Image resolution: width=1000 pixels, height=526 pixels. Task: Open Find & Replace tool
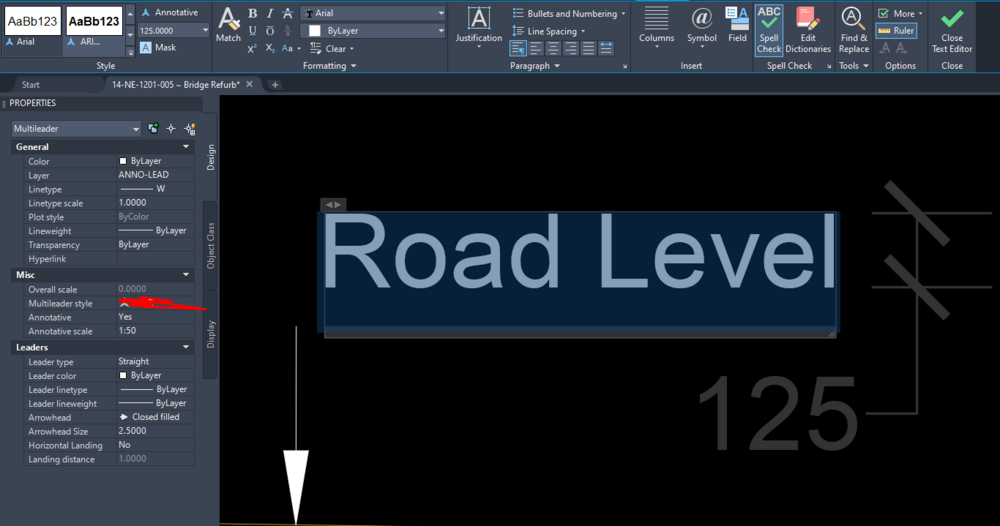pyautogui.click(x=853, y=28)
